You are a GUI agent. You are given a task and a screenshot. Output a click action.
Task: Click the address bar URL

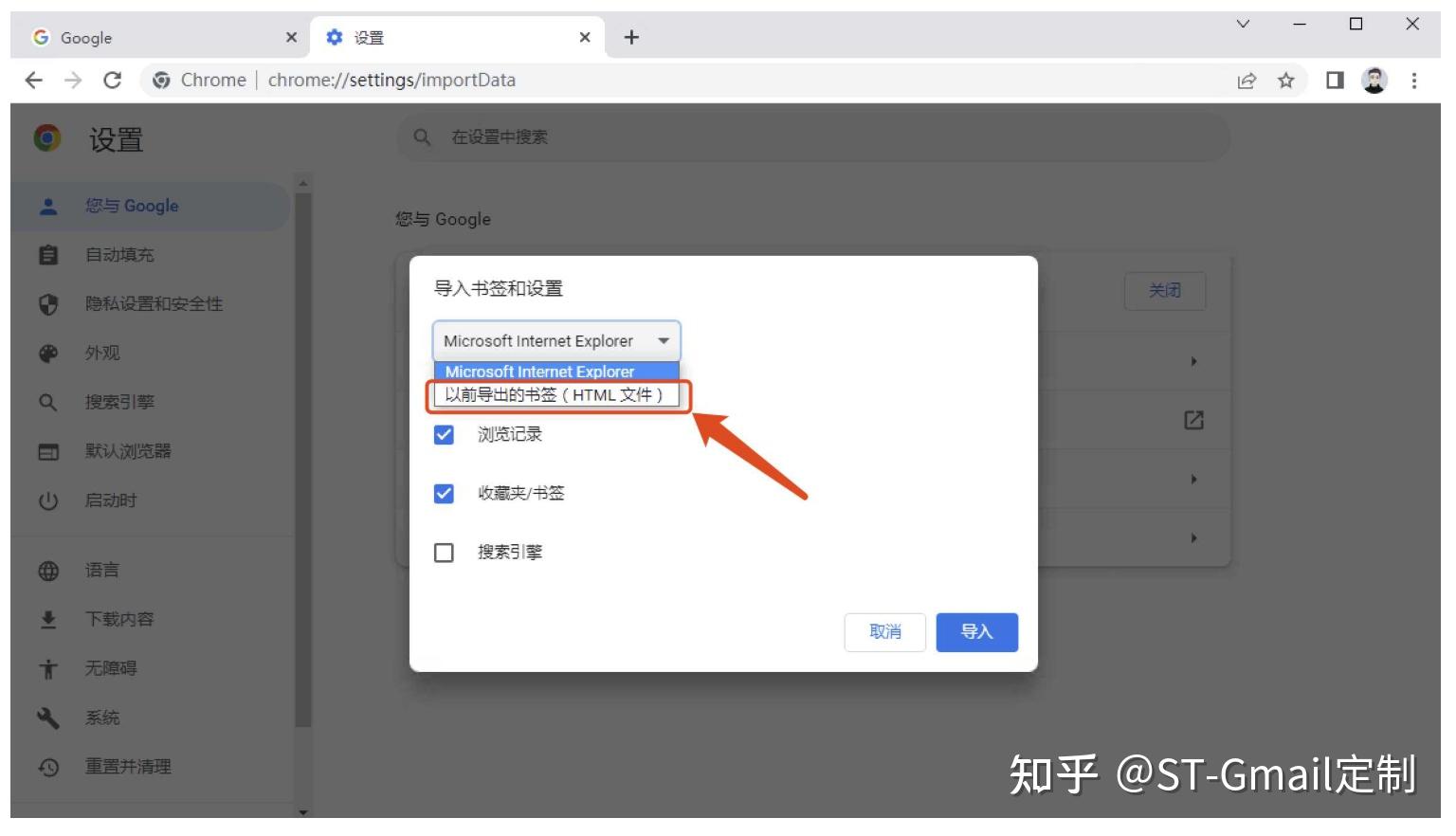[x=391, y=81]
